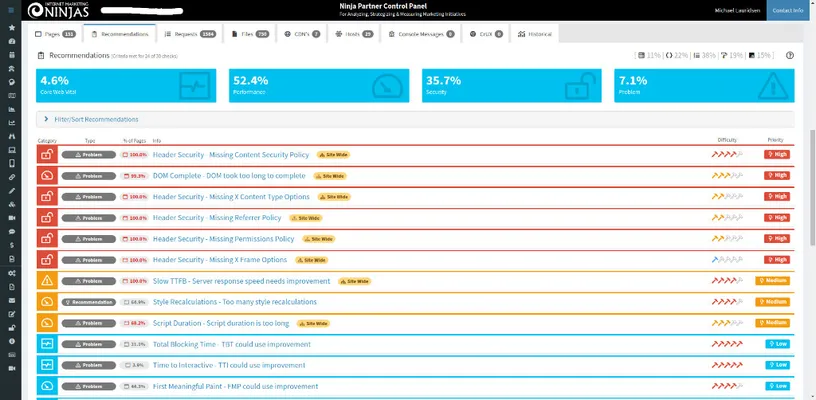The image size is (816, 400).
Task: Click the pulse icon on Total Blocking Time row
Action: pos(47,344)
